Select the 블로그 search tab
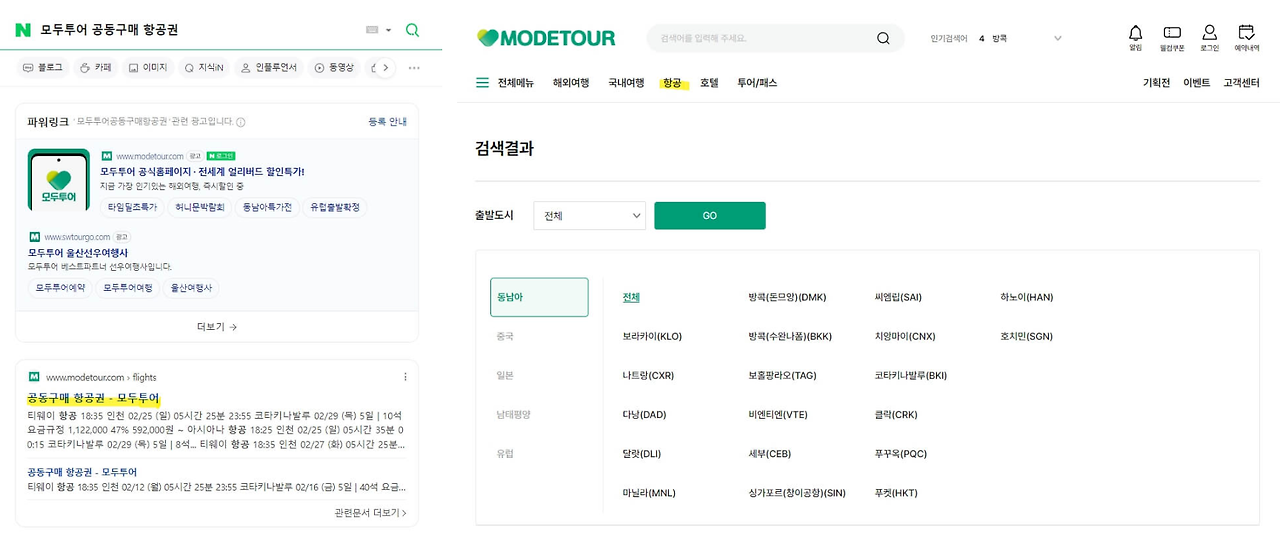 (43, 67)
